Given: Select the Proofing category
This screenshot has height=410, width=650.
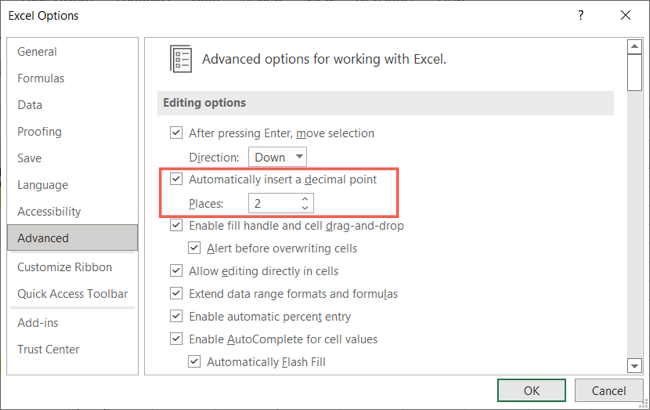Looking at the screenshot, I should (40, 132).
